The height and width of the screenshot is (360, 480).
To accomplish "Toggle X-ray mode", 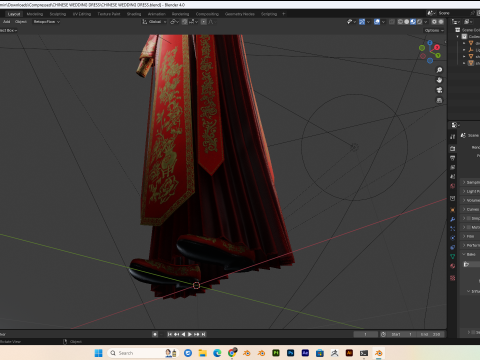I will pos(392,22).
